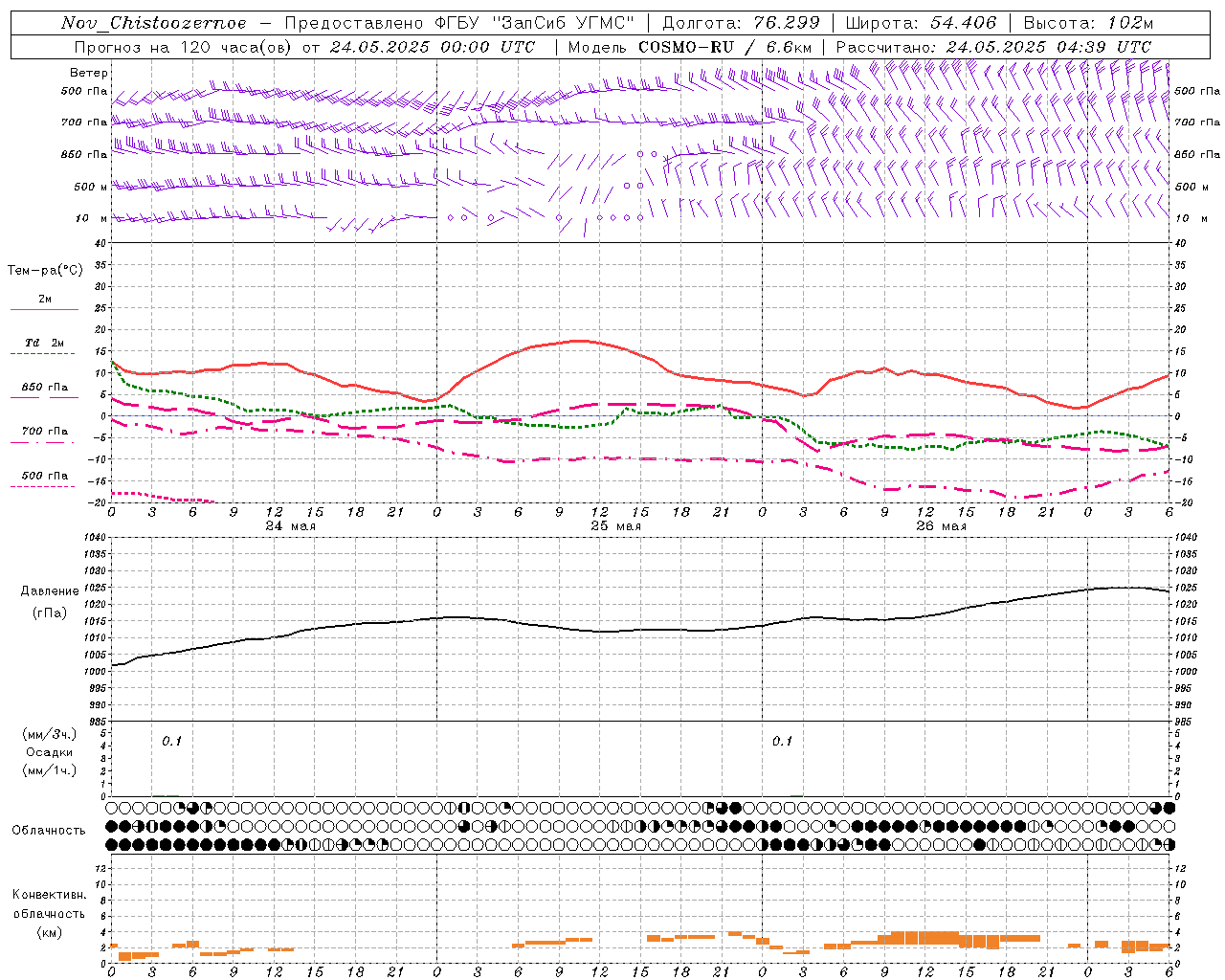
Task: Click the 26 мая date label
Action: [x=942, y=526]
